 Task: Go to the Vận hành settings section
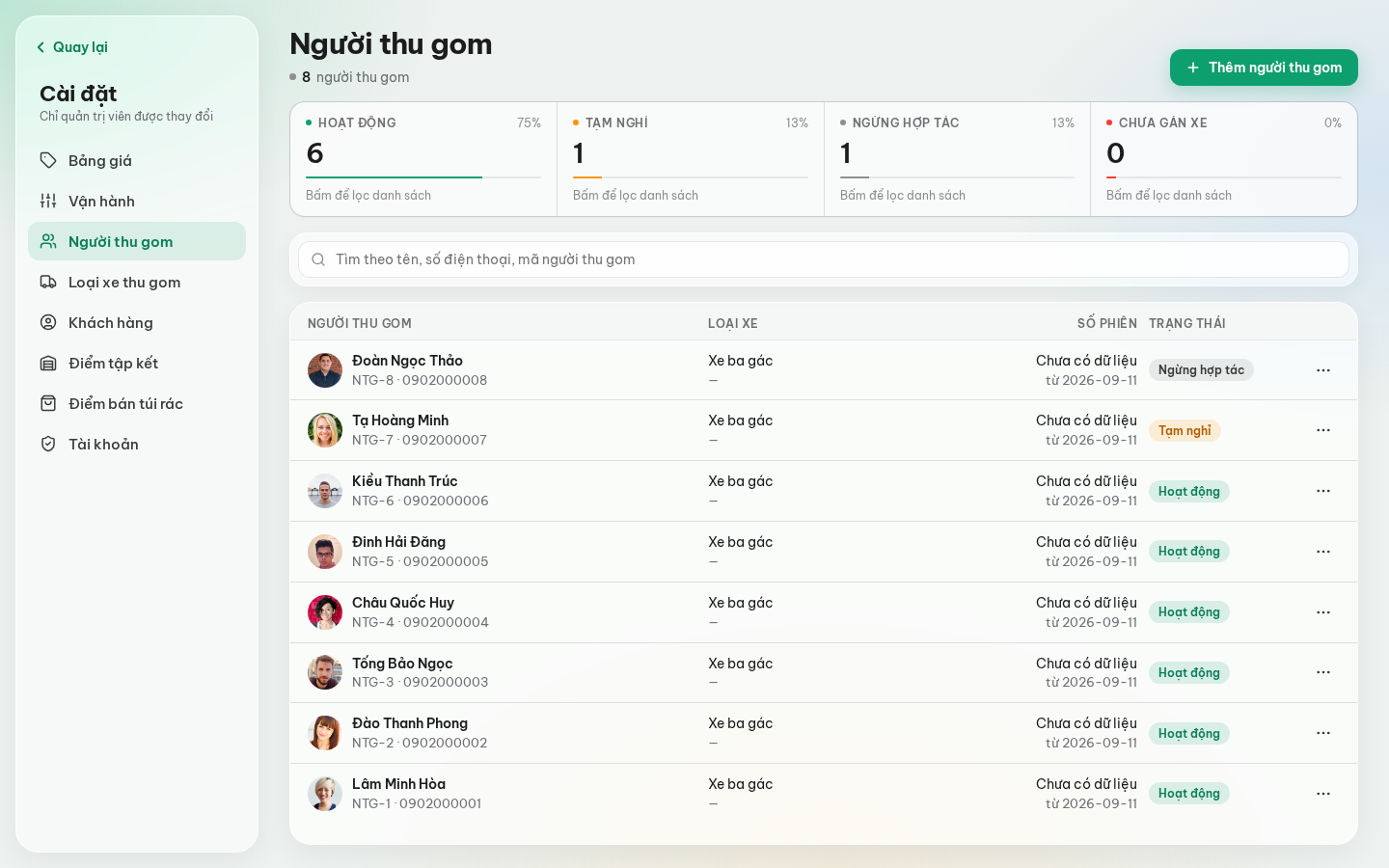click(x=137, y=201)
